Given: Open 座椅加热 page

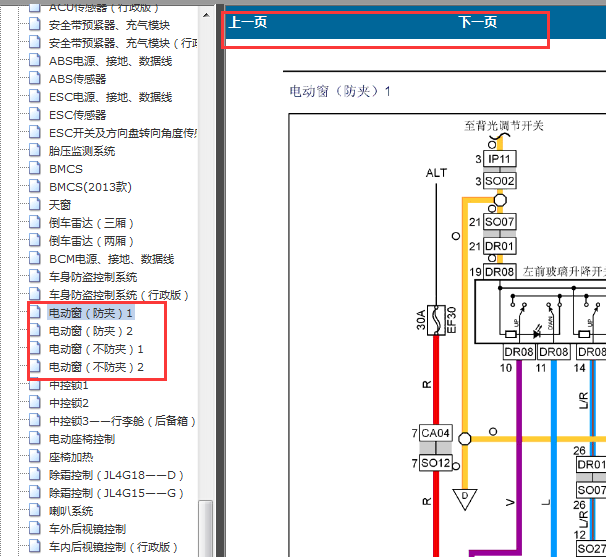Looking at the screenshot, I should (71, 457).
